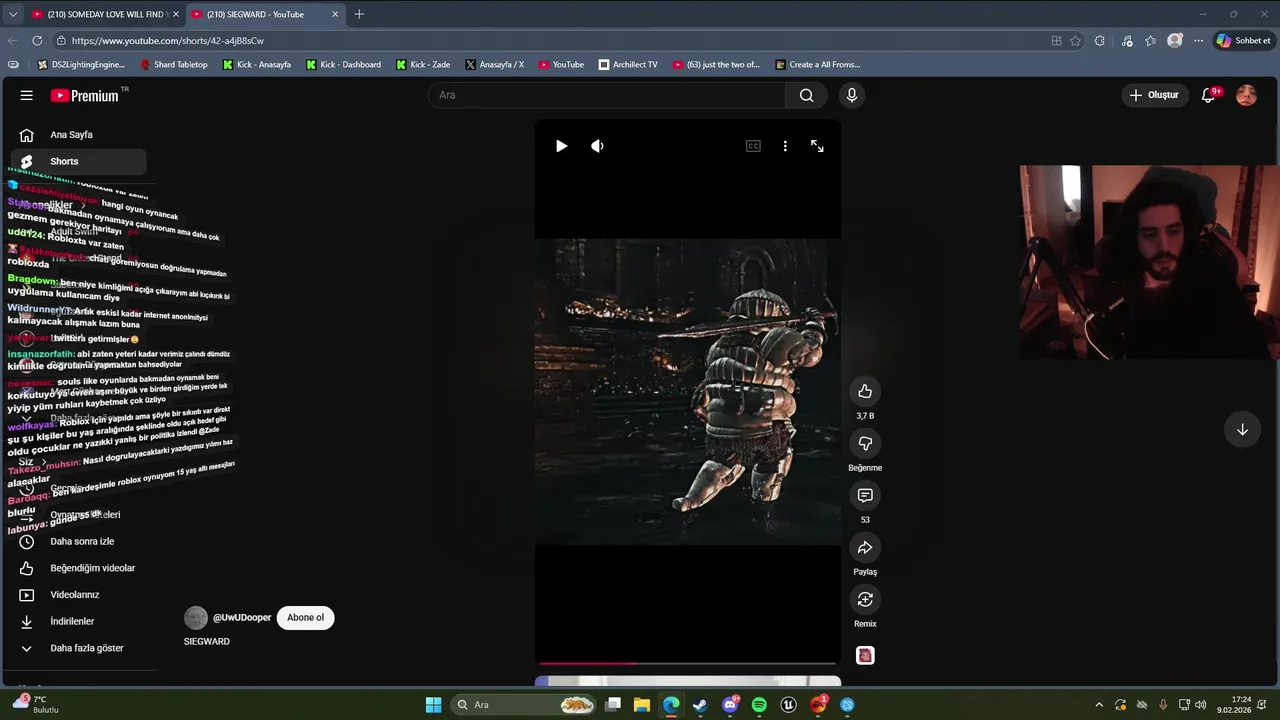Open the YouTube bookmark
This screenshot has width=1280, height=720.
point(561,65)
